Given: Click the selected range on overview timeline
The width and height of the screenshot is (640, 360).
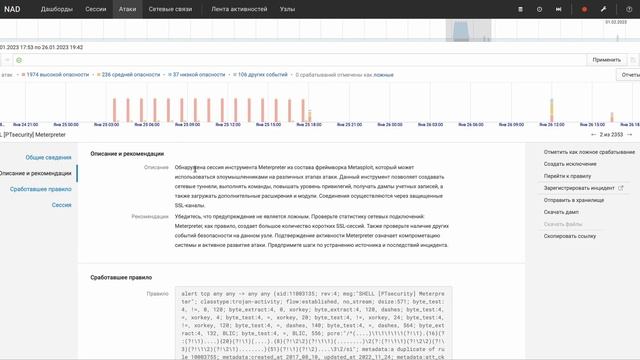Looking at the screenshot, I should [469, 31].
